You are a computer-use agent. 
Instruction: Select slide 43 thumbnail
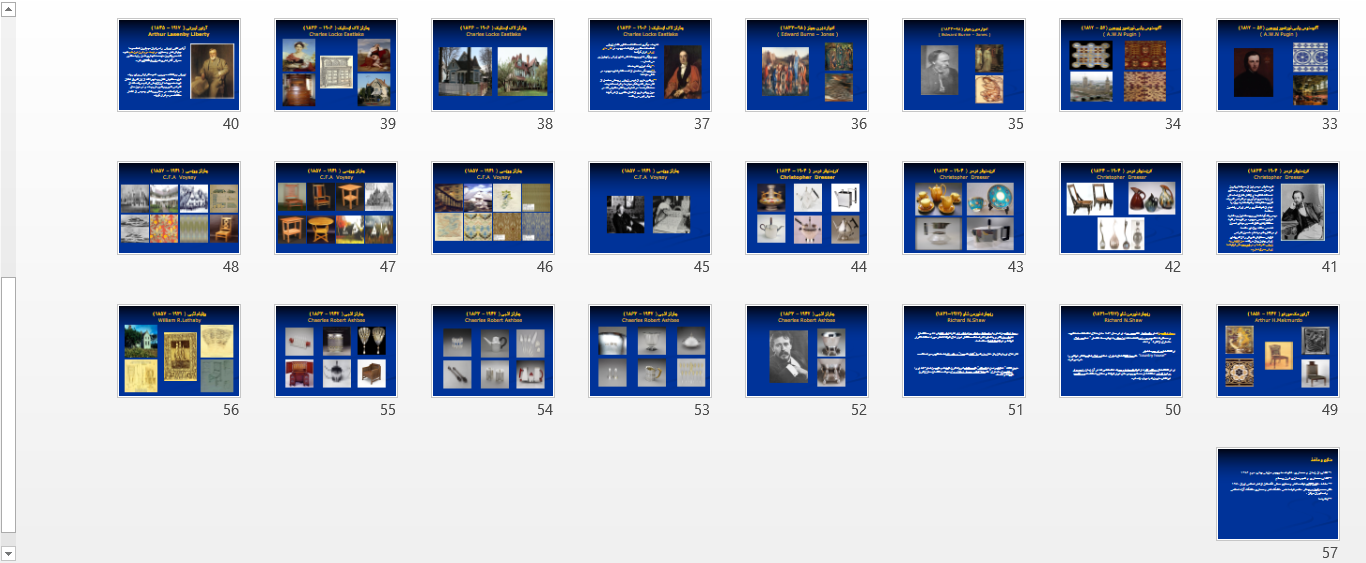[964, 208]
